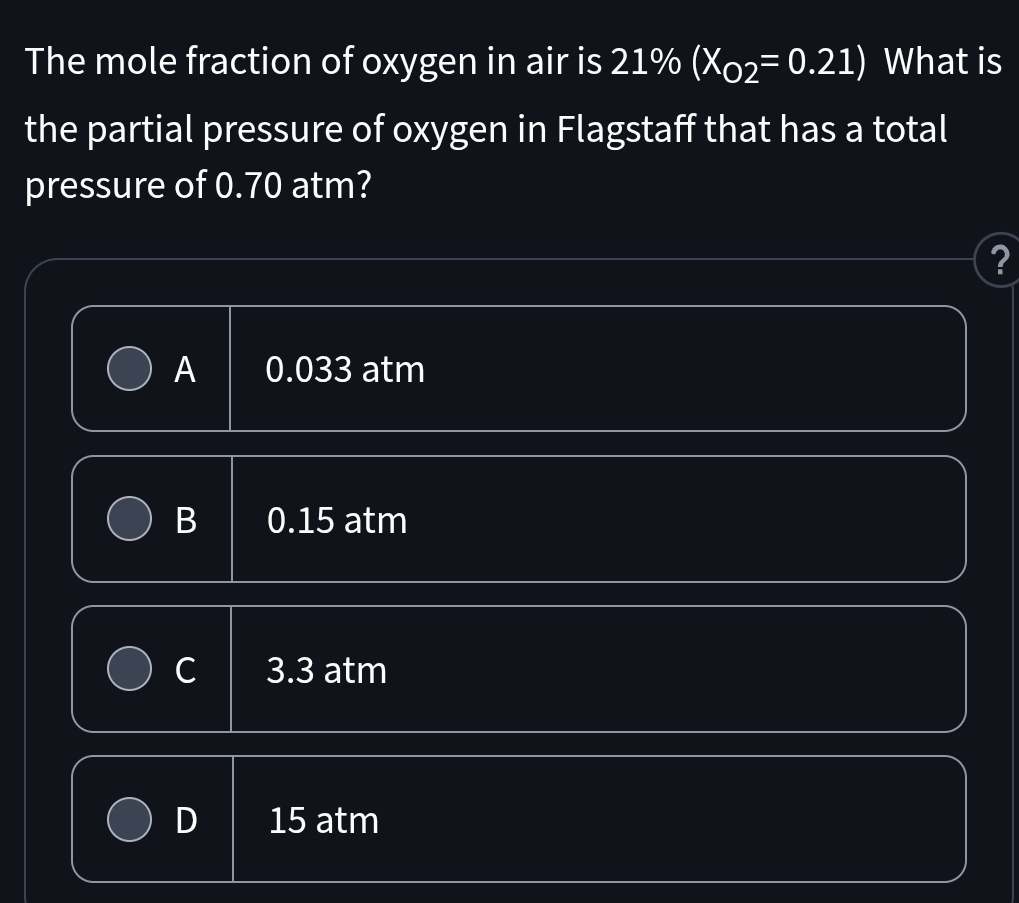Select the radio button beside answer C
This screenshot has height=903, width=1019.
pos(128,669)
